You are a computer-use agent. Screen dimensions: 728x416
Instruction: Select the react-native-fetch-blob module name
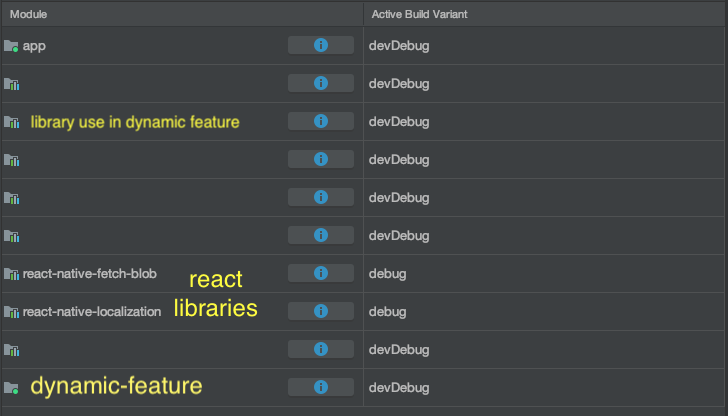pos(89,273)
